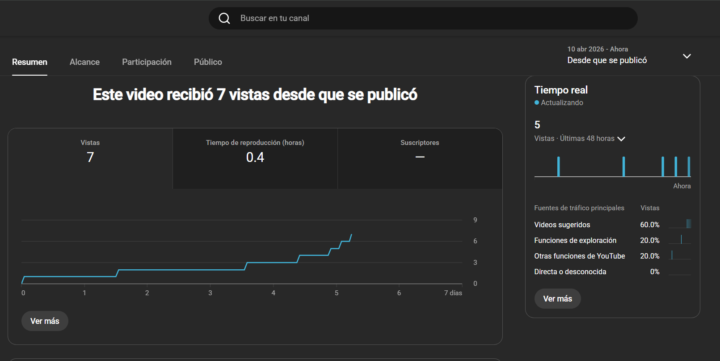The image size is (720, 361).
Task: Click 'Funciones de exploración' traffic source
Action: [x=575, y=240]
